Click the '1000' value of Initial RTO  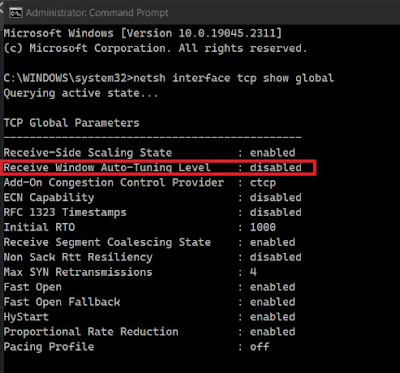[263, 227]
